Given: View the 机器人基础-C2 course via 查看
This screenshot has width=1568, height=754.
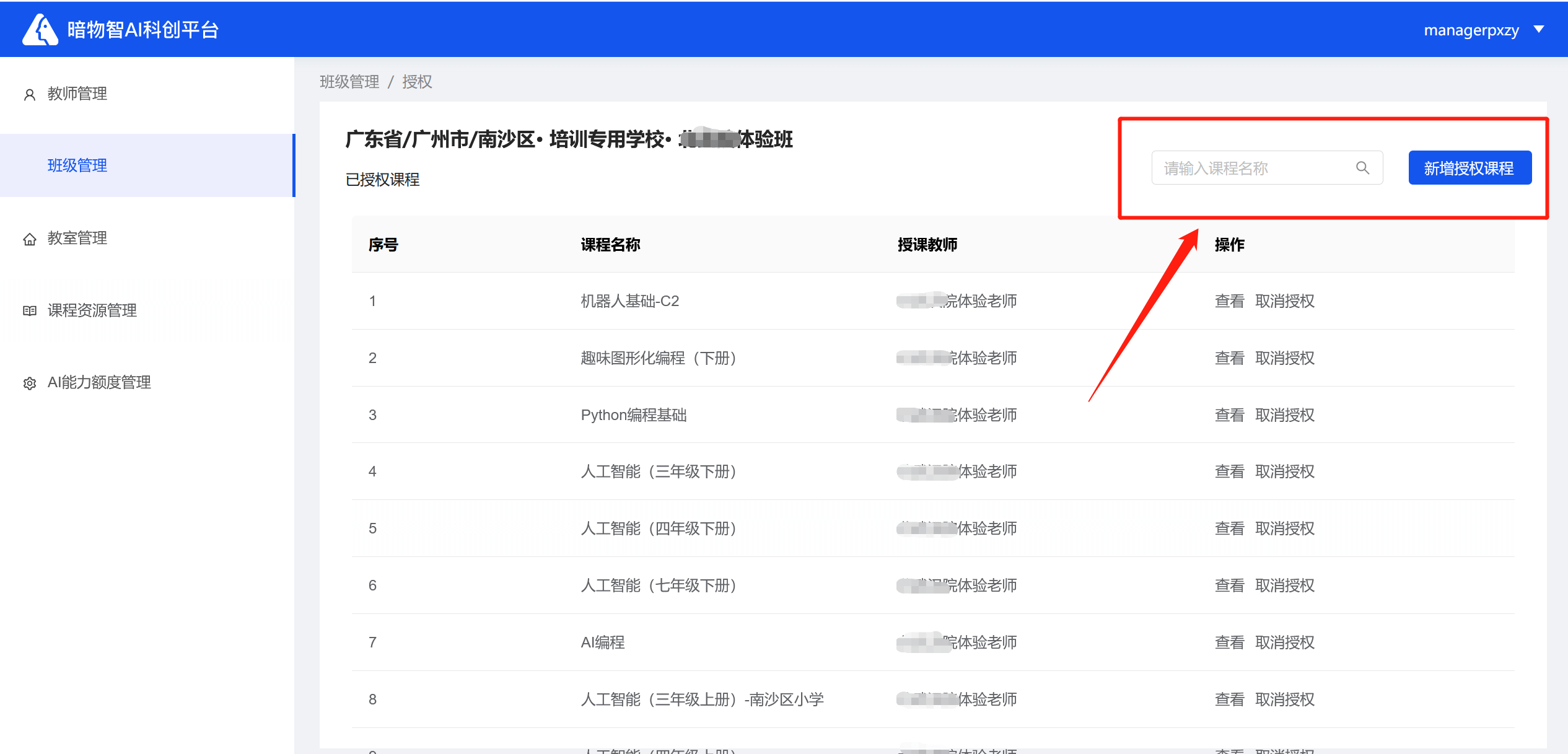Looking at the screenshot, I should (x=1229, y=301).
